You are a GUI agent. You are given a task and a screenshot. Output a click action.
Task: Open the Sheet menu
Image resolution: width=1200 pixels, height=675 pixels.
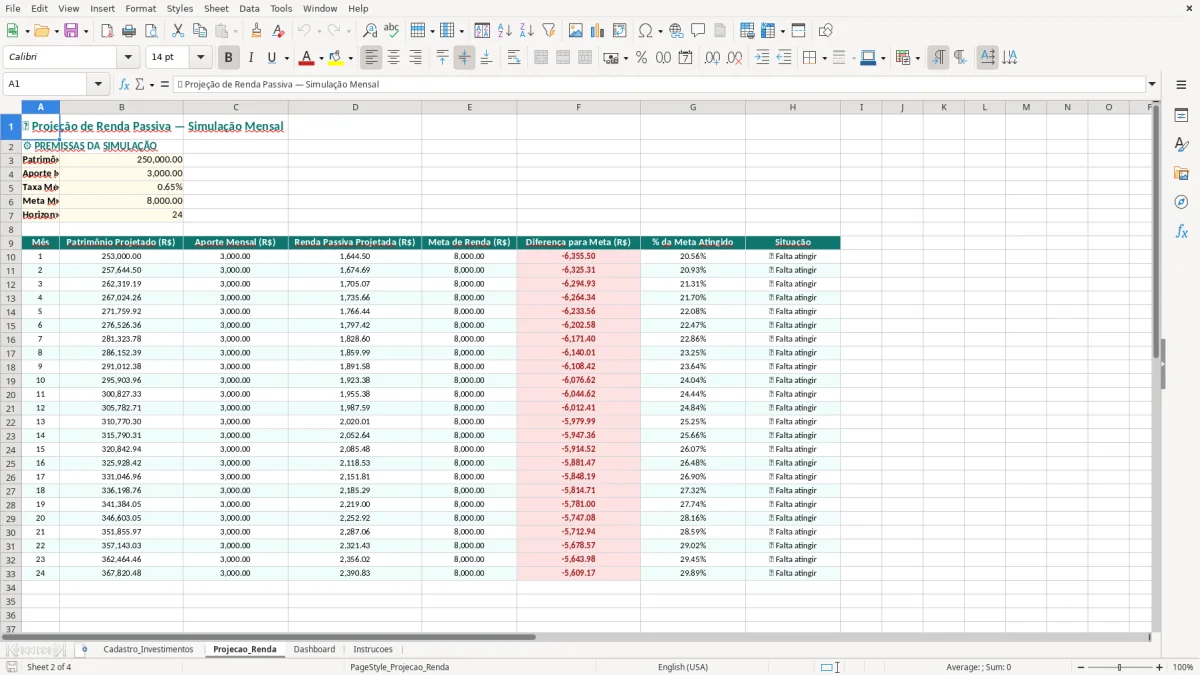coord(216,8)
